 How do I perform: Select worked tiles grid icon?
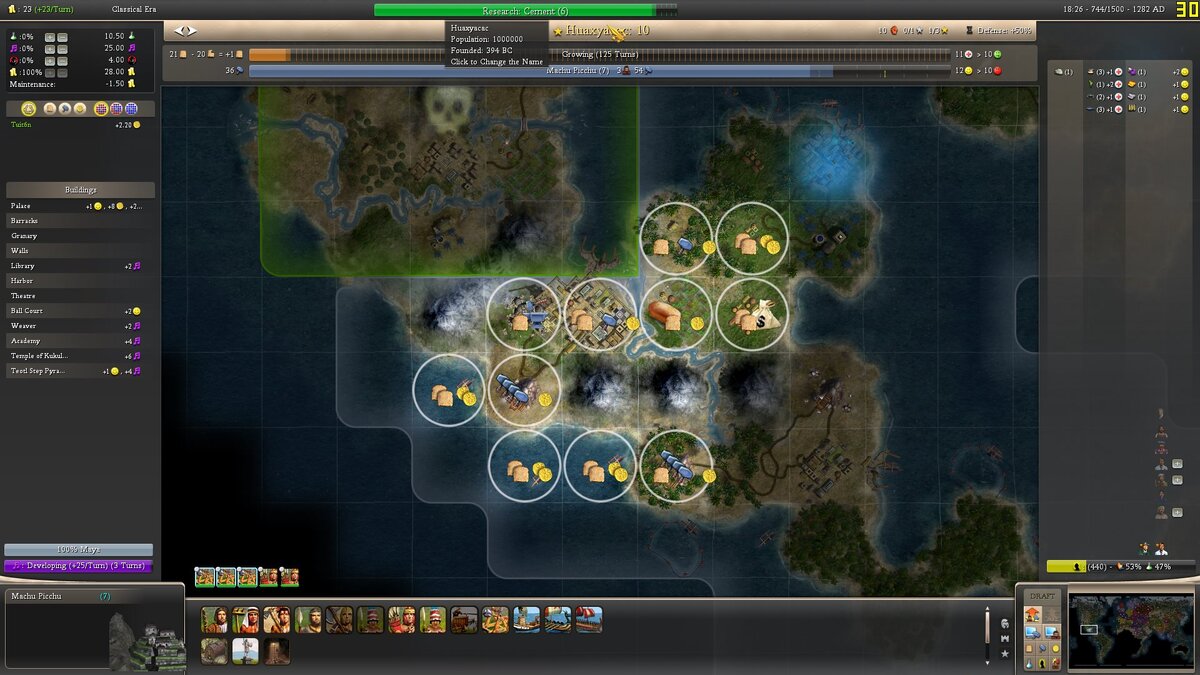[x=101, y=109]
